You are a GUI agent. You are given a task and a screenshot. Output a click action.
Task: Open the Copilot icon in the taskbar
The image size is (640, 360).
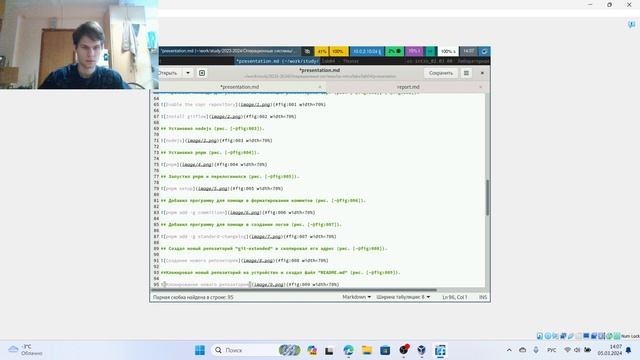[312, 350]
